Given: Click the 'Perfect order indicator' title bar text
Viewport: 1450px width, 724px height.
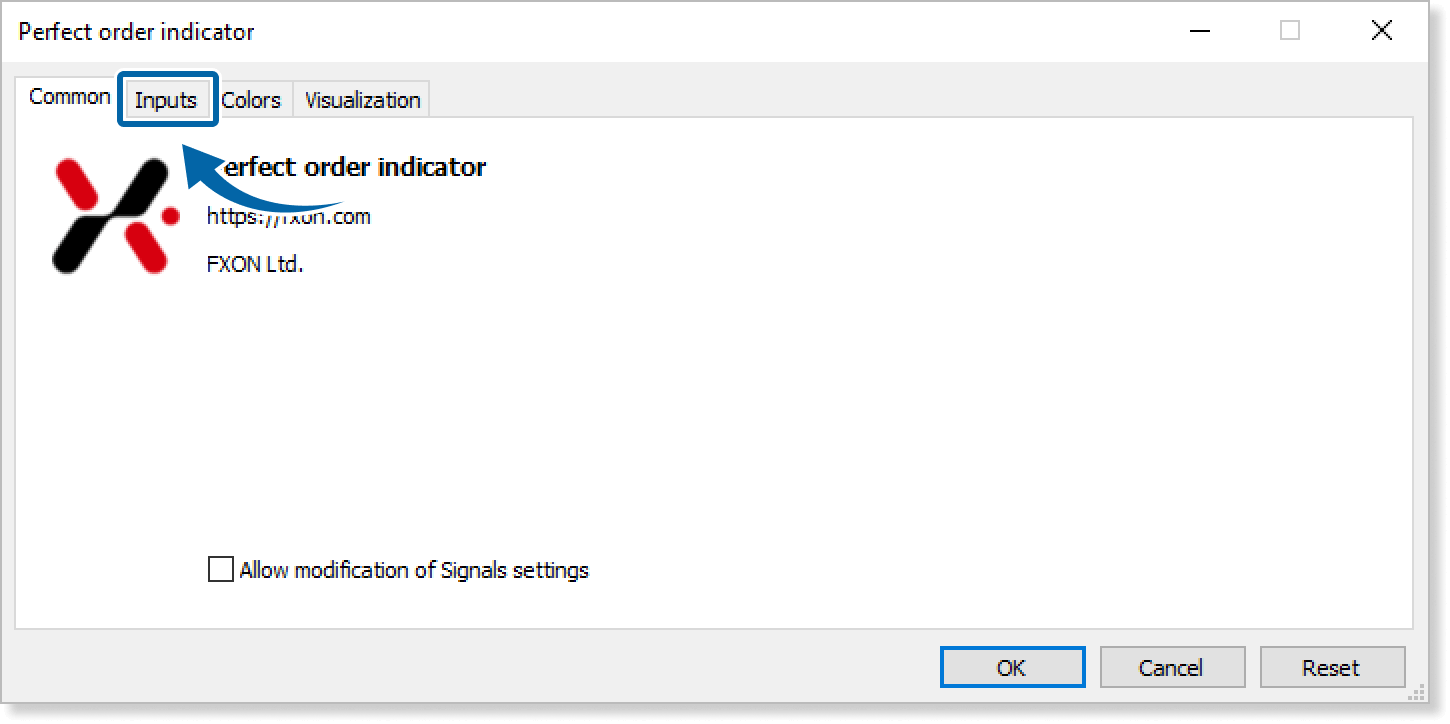Looking at the screenshot, I should click(x=137, y=31).
